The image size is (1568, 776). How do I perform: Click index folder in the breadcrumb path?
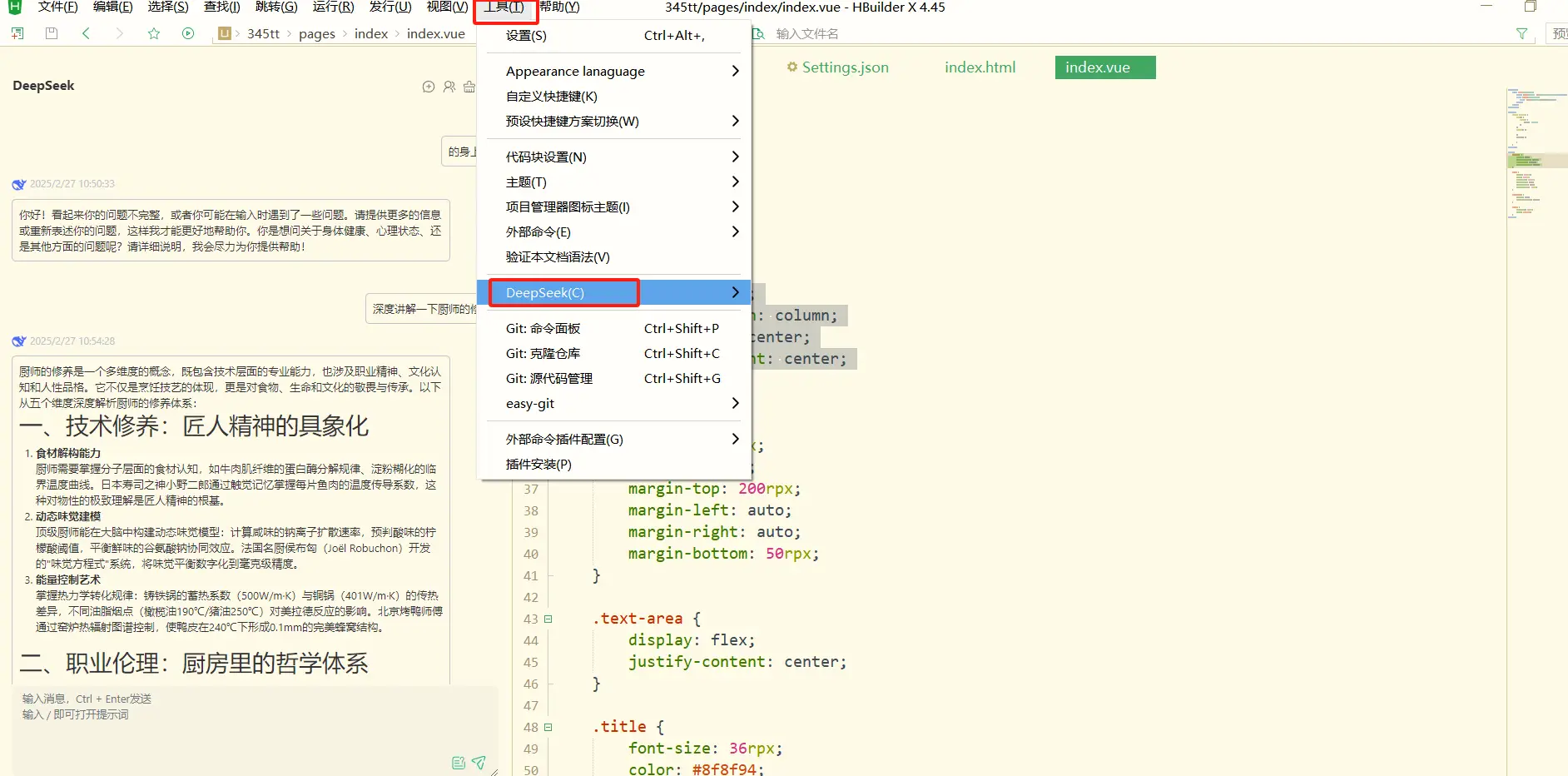coord(371,33)
